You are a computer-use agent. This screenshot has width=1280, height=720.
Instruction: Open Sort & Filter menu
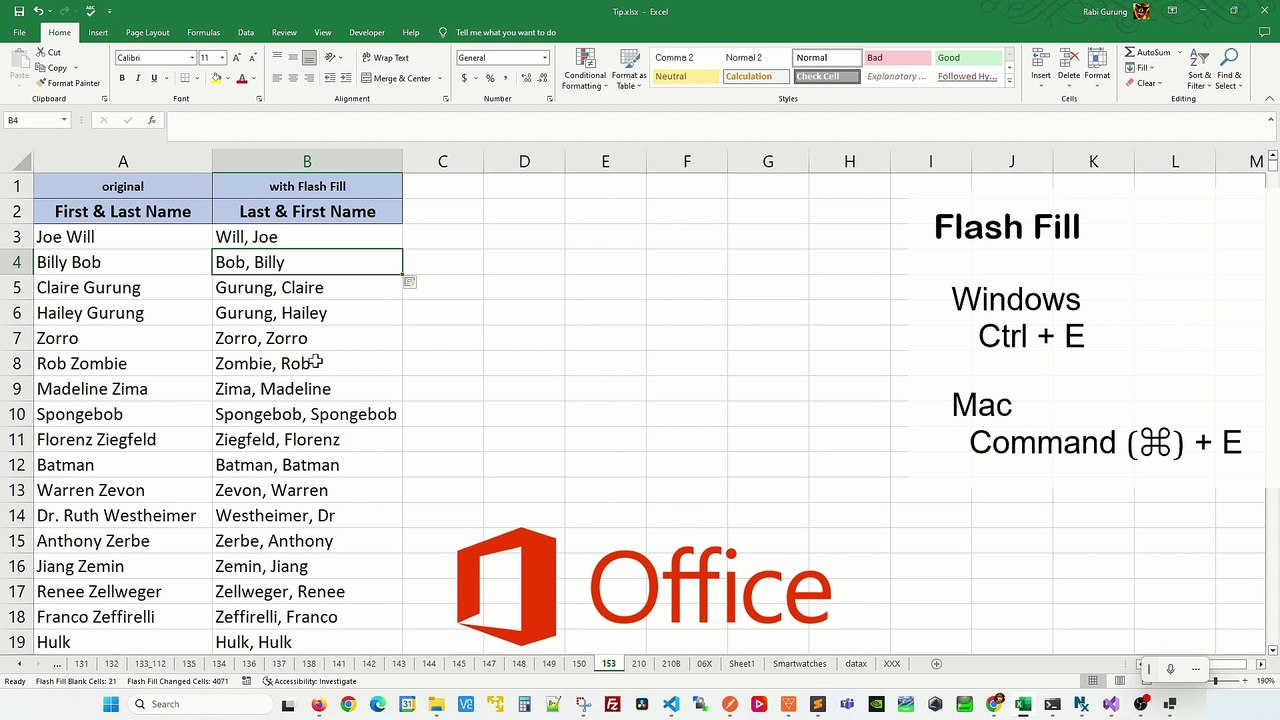point(1200,69)
